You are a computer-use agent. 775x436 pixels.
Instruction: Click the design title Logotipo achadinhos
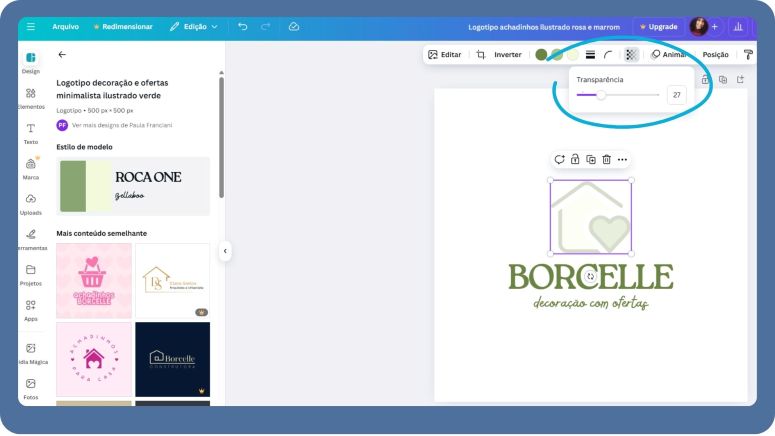pyautogui.click(x=544, y=27)
